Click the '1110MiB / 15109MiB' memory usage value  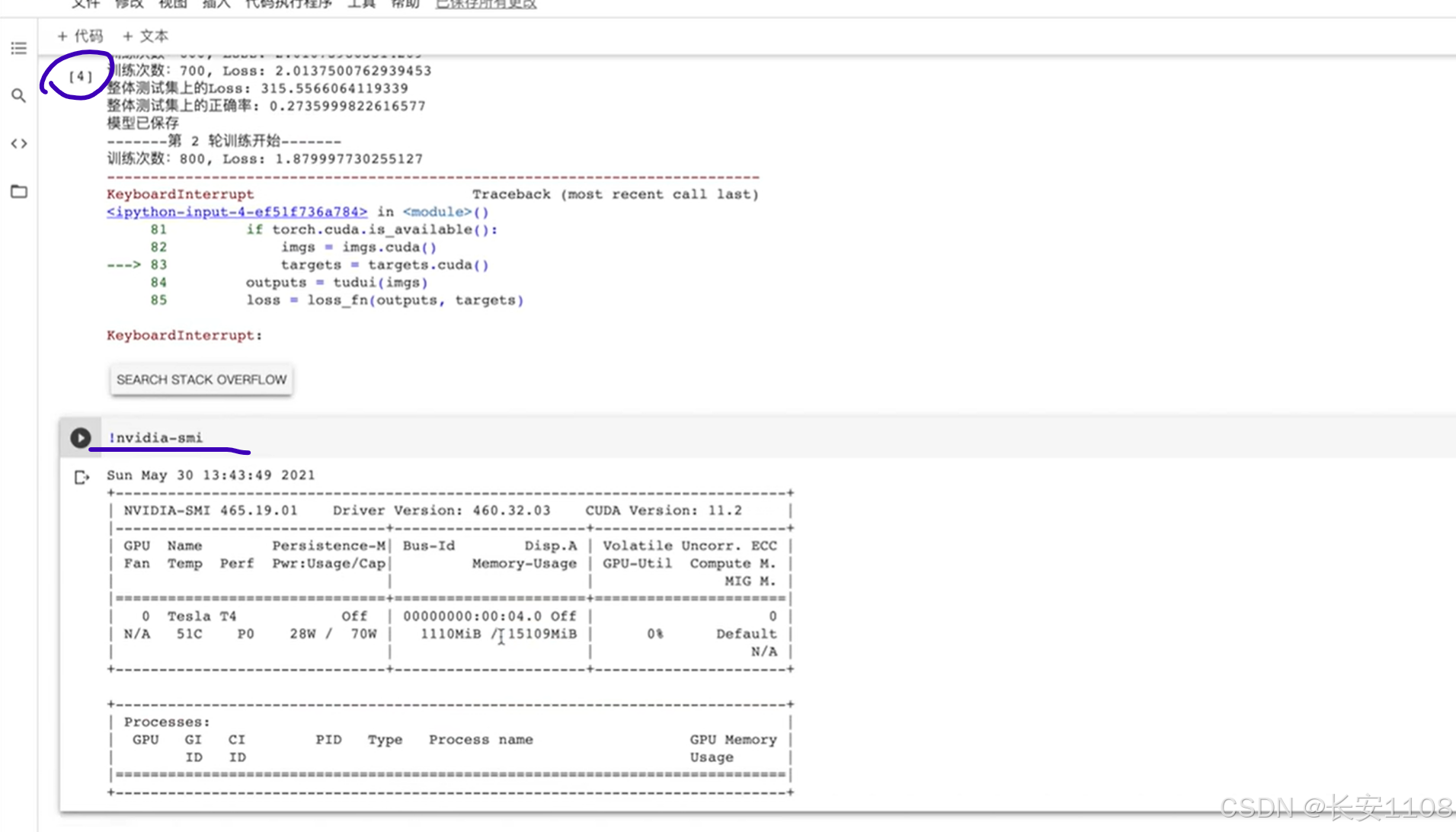(499, 634)
